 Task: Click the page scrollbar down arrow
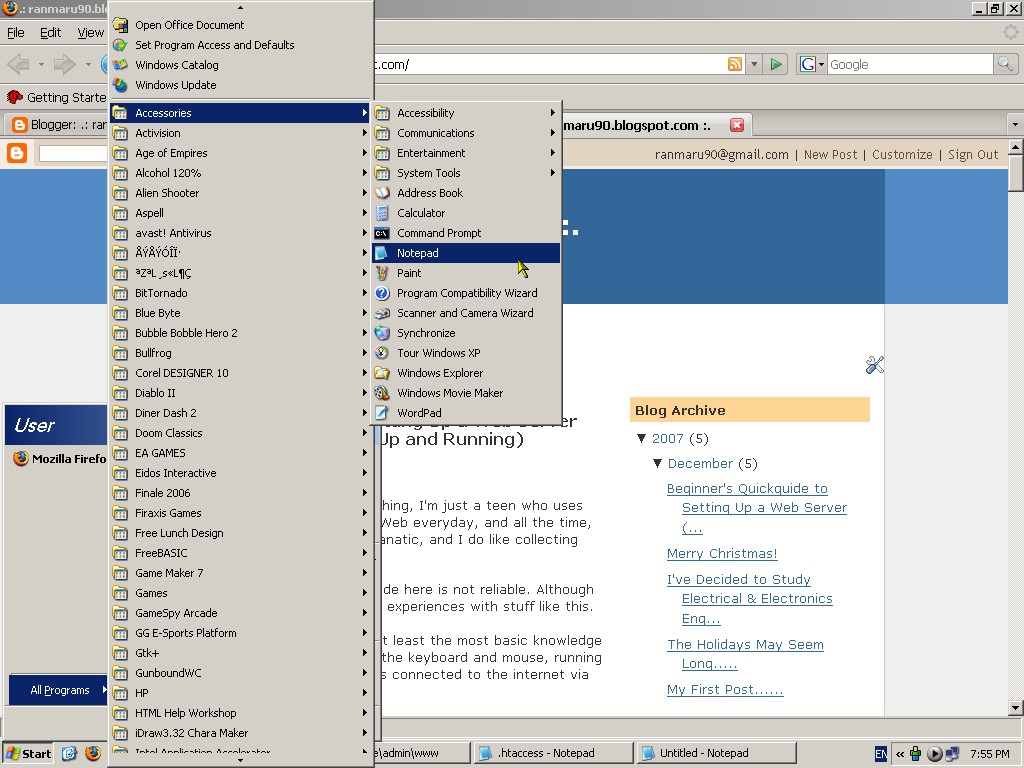(1015, 708)
